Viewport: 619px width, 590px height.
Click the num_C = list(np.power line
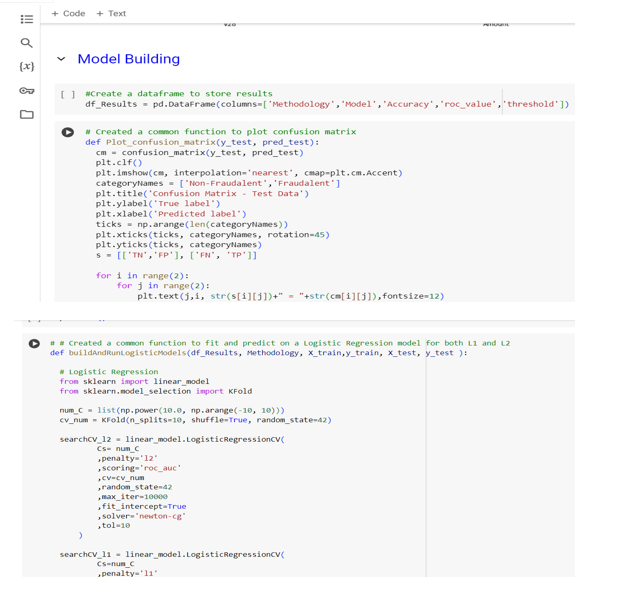pos(172,410)
